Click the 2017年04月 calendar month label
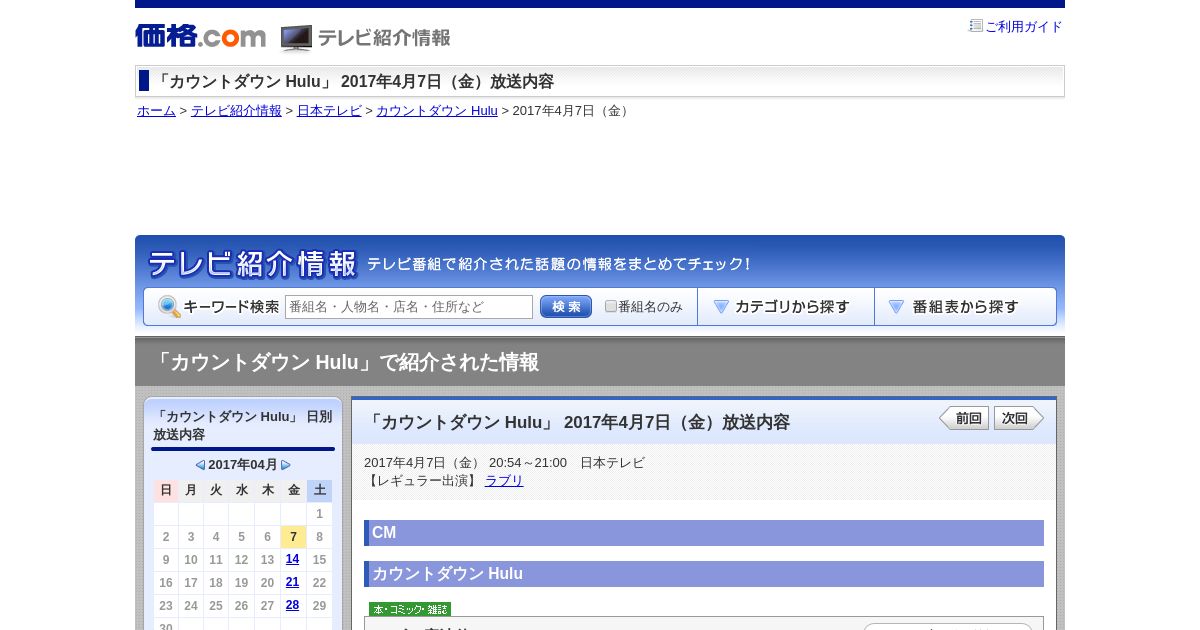Image resolution: width=1200 pixels, height=630 pixels. [243, 465]
